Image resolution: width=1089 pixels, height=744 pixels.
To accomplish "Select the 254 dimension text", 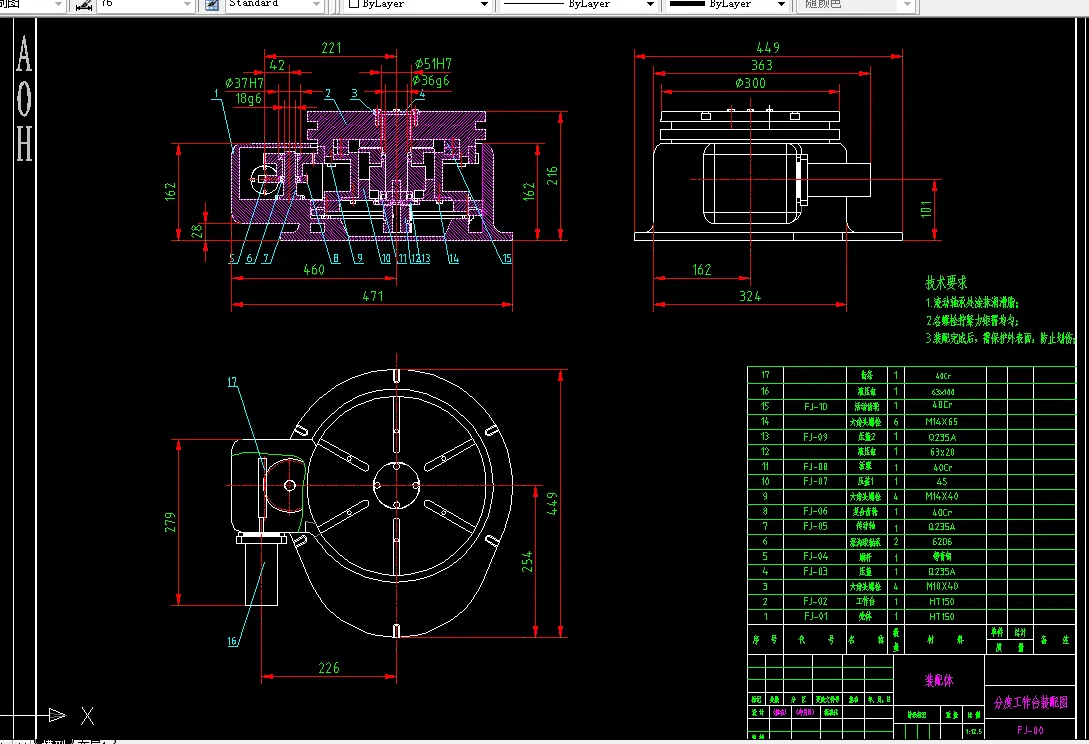I will (x=527, y=561).
